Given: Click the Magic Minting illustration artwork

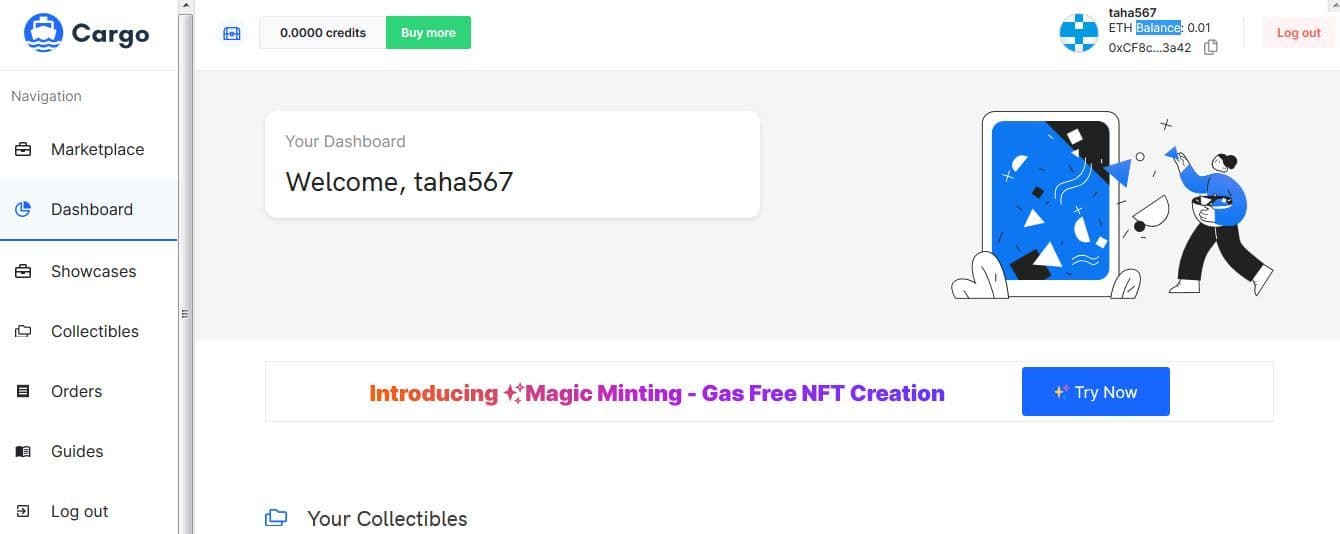Looking at the screenshot, I should pos(1110,205).
